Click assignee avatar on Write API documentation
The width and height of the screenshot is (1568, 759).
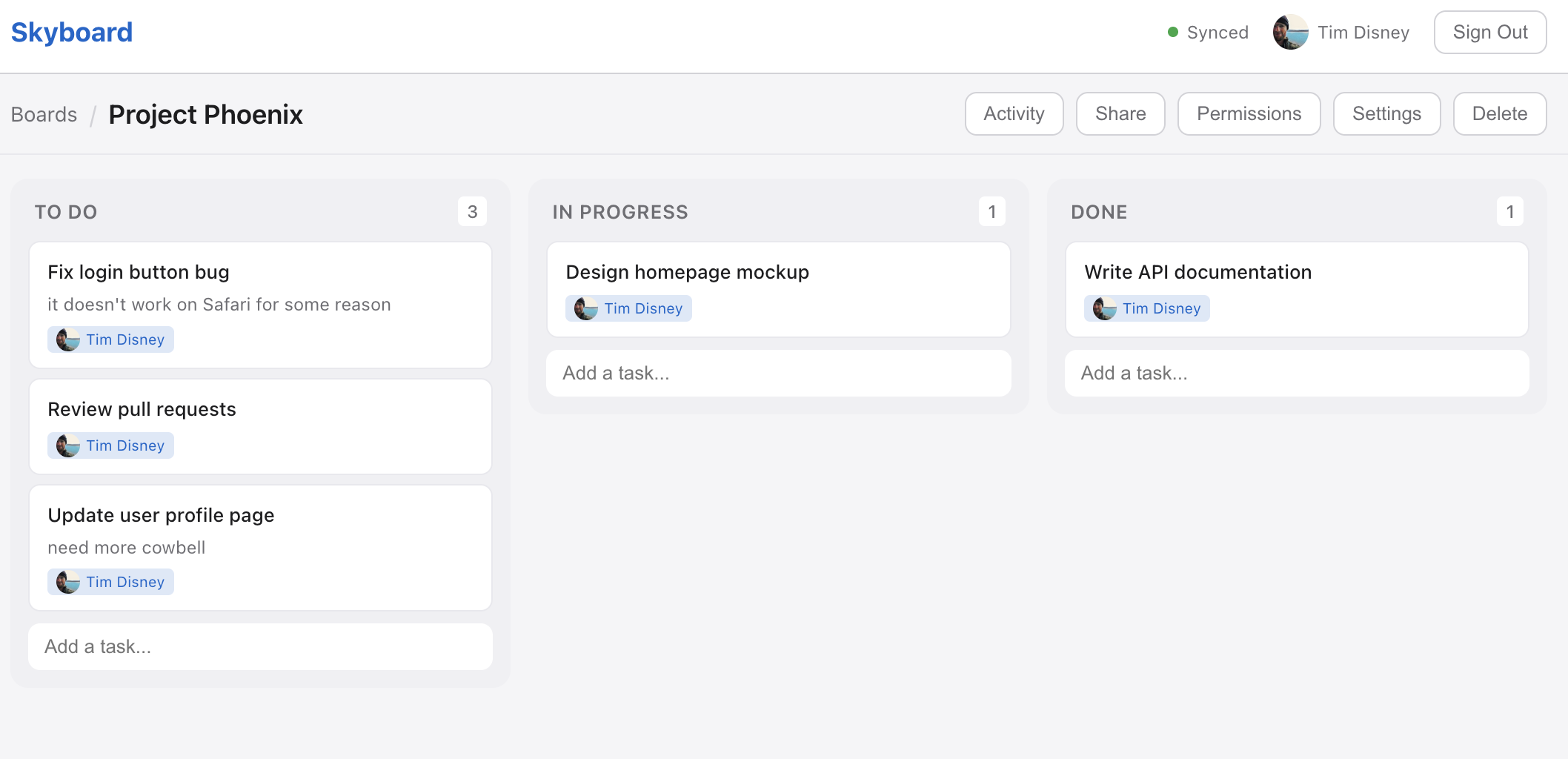(1104, 308)
